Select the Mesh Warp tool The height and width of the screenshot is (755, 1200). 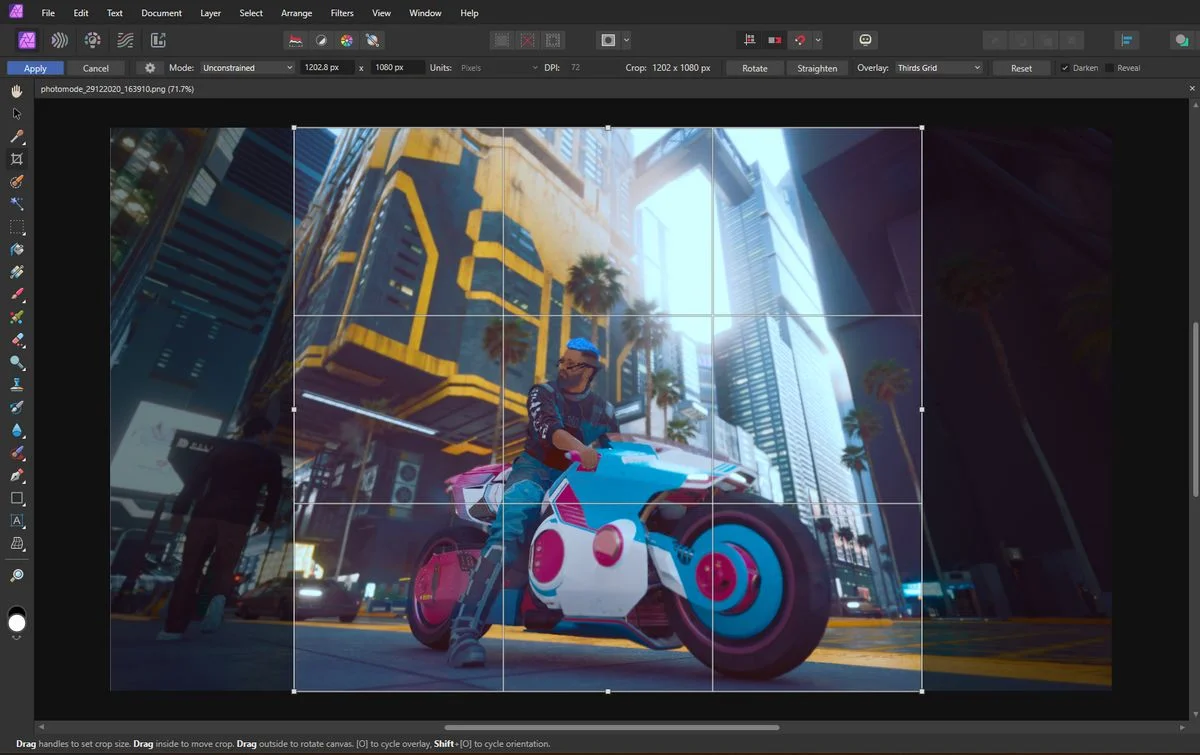click(17, 543)
